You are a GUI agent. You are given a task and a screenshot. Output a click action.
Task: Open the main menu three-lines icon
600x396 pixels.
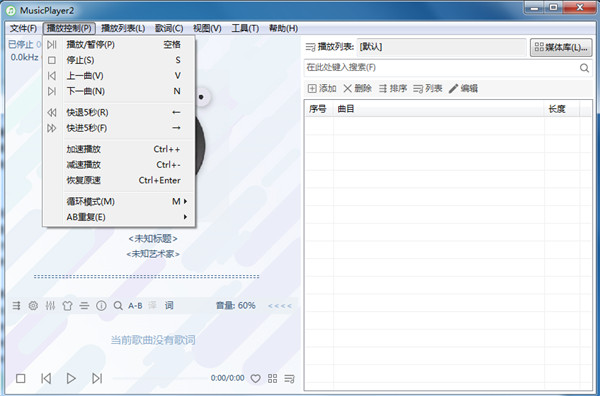(x=84, y=306)
